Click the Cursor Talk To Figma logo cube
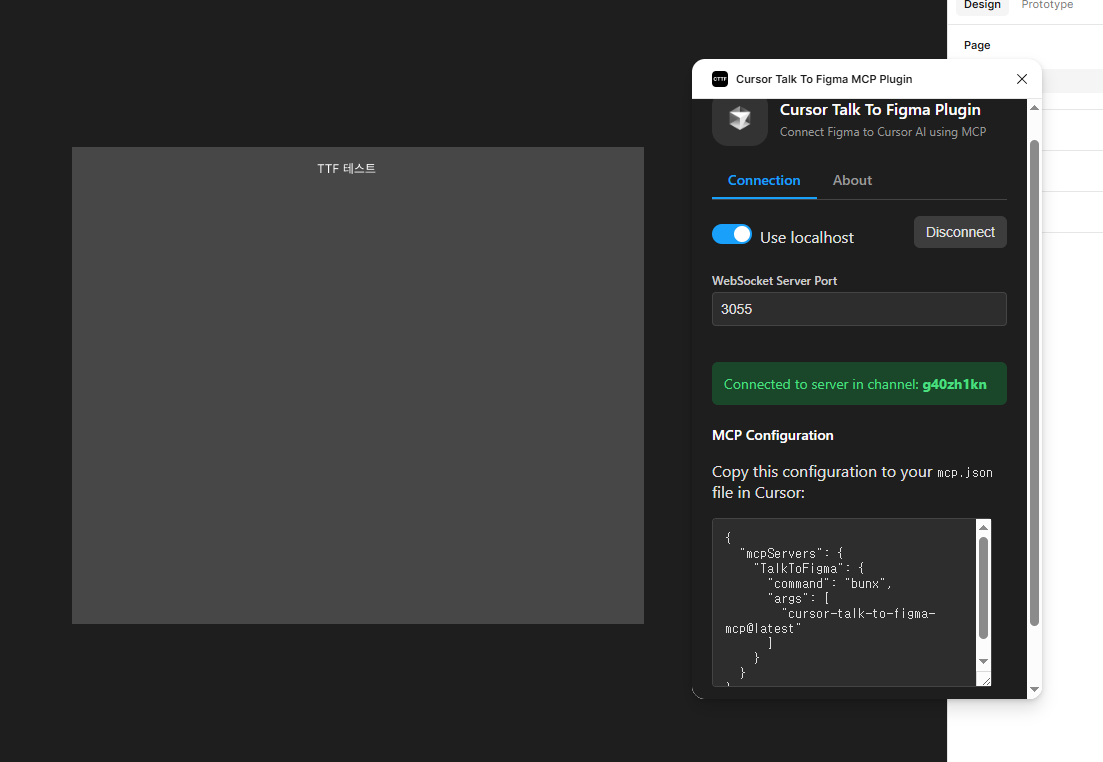1103x762 pixels. [739, 118]
